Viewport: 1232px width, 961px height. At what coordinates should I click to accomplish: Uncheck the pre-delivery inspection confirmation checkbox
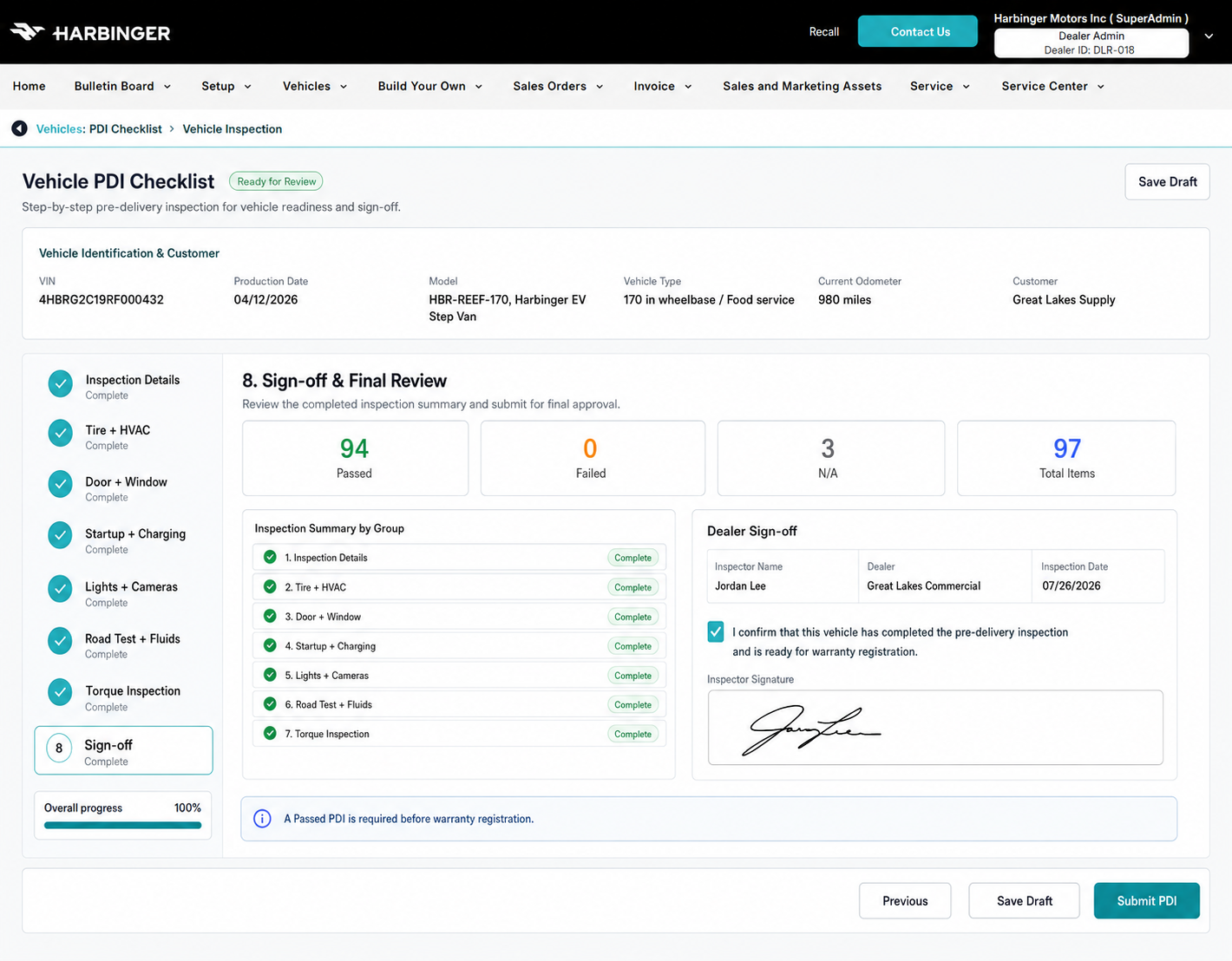click(716, 632)
